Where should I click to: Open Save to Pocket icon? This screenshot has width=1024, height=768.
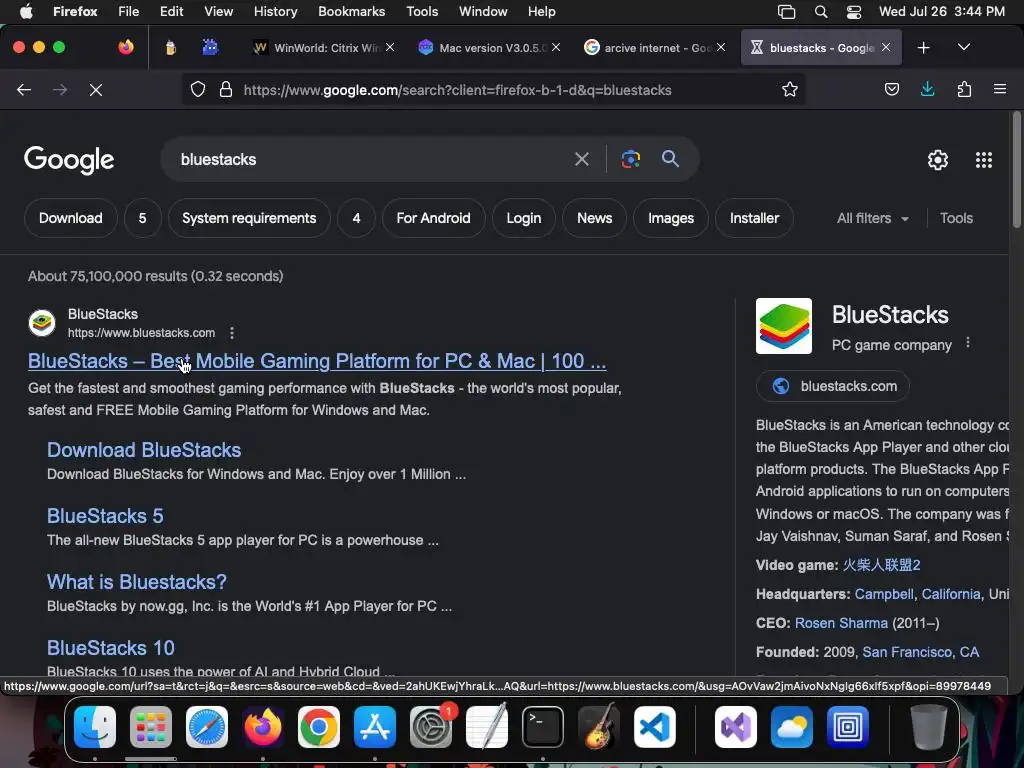pos(891,89)
